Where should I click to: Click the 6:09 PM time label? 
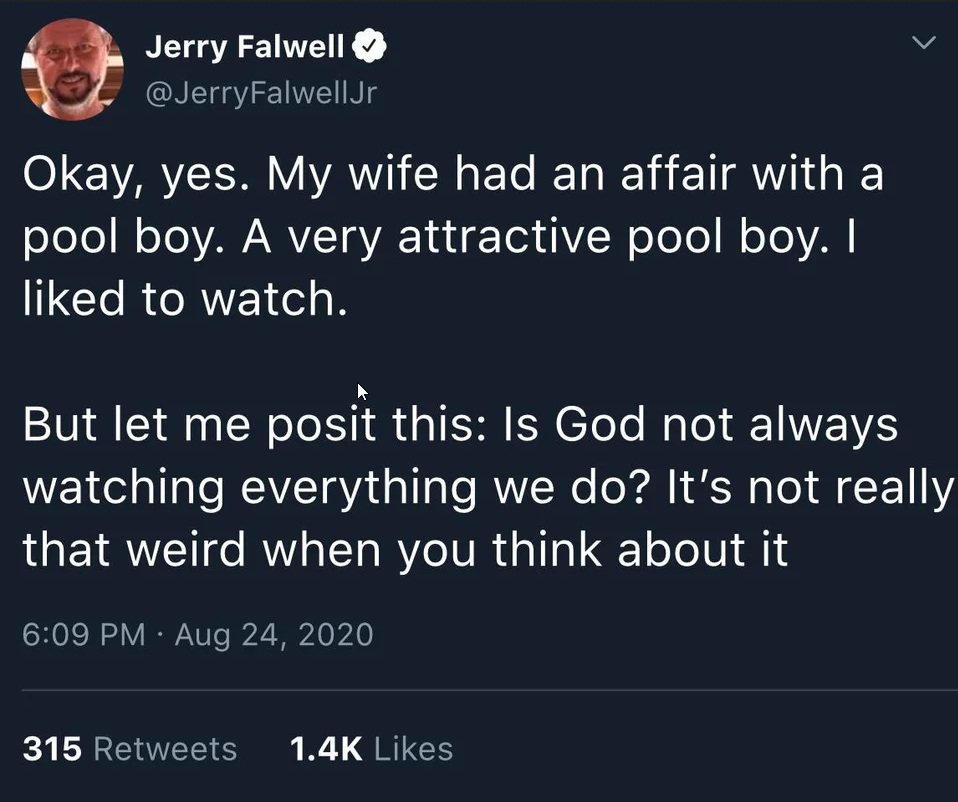pyautogui.click(x=85, y=634)
